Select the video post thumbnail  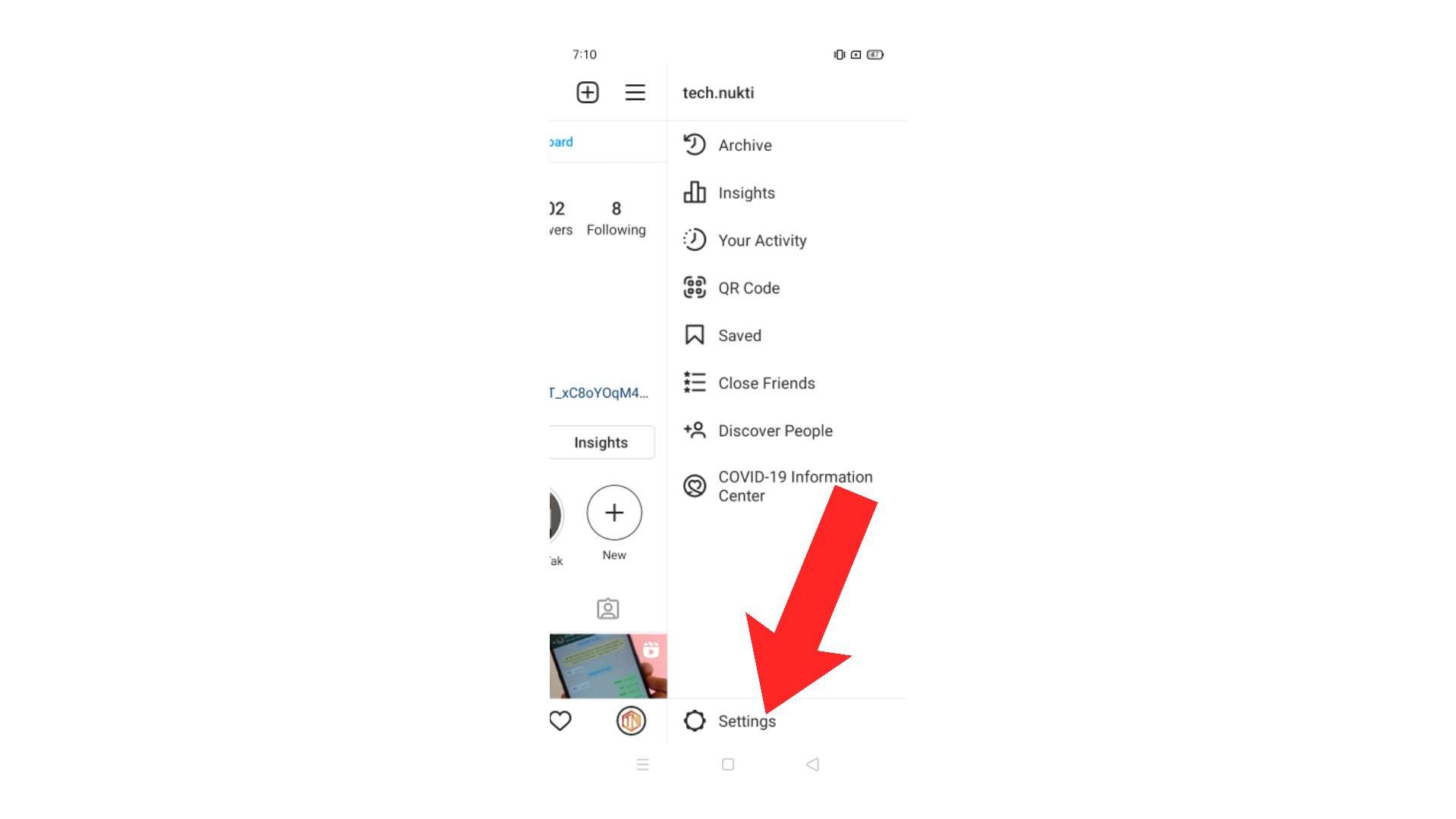(607, 664)
